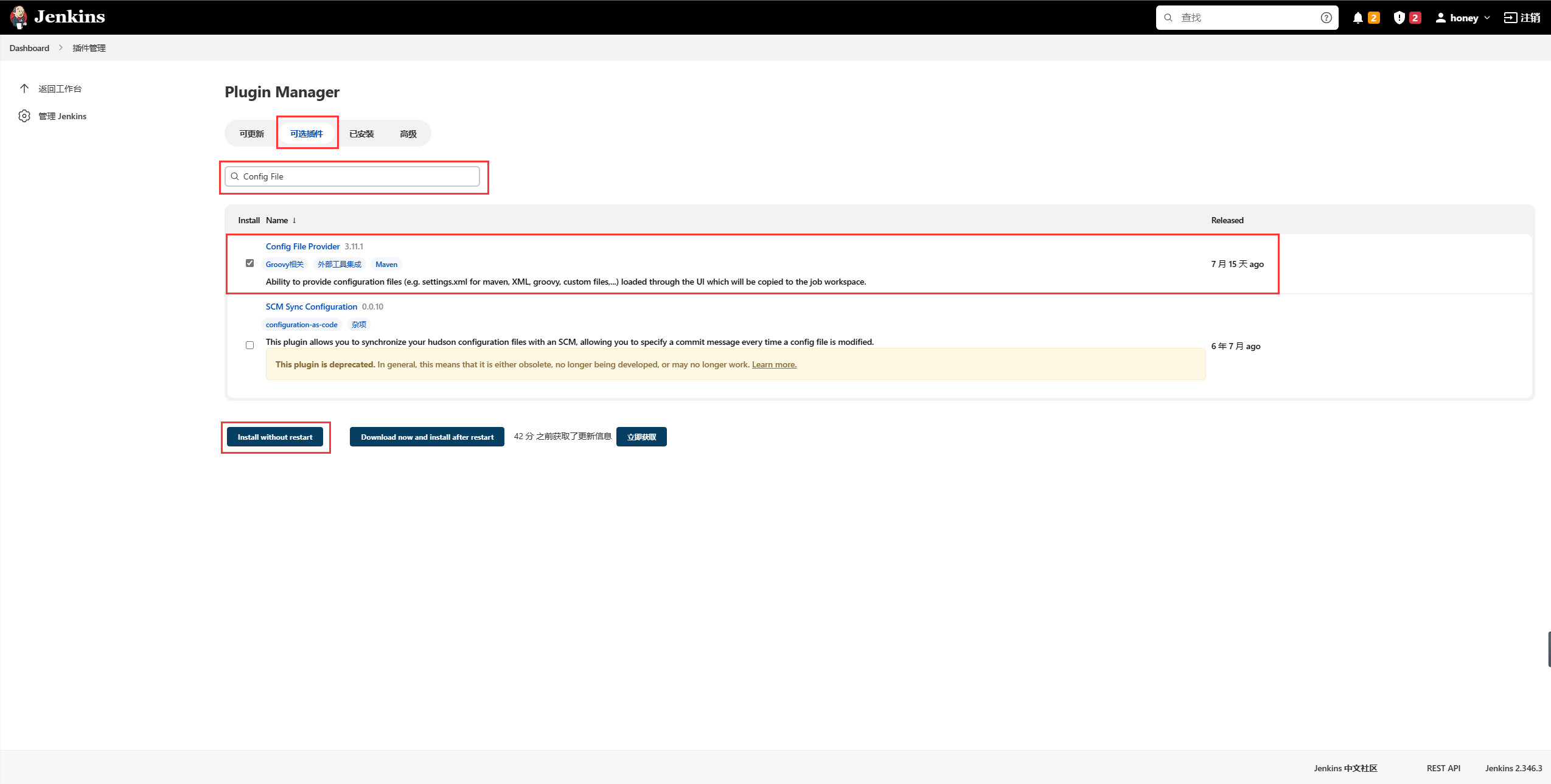
Task: Click Download now and install after restart
Action: click(x=427, y=436)
